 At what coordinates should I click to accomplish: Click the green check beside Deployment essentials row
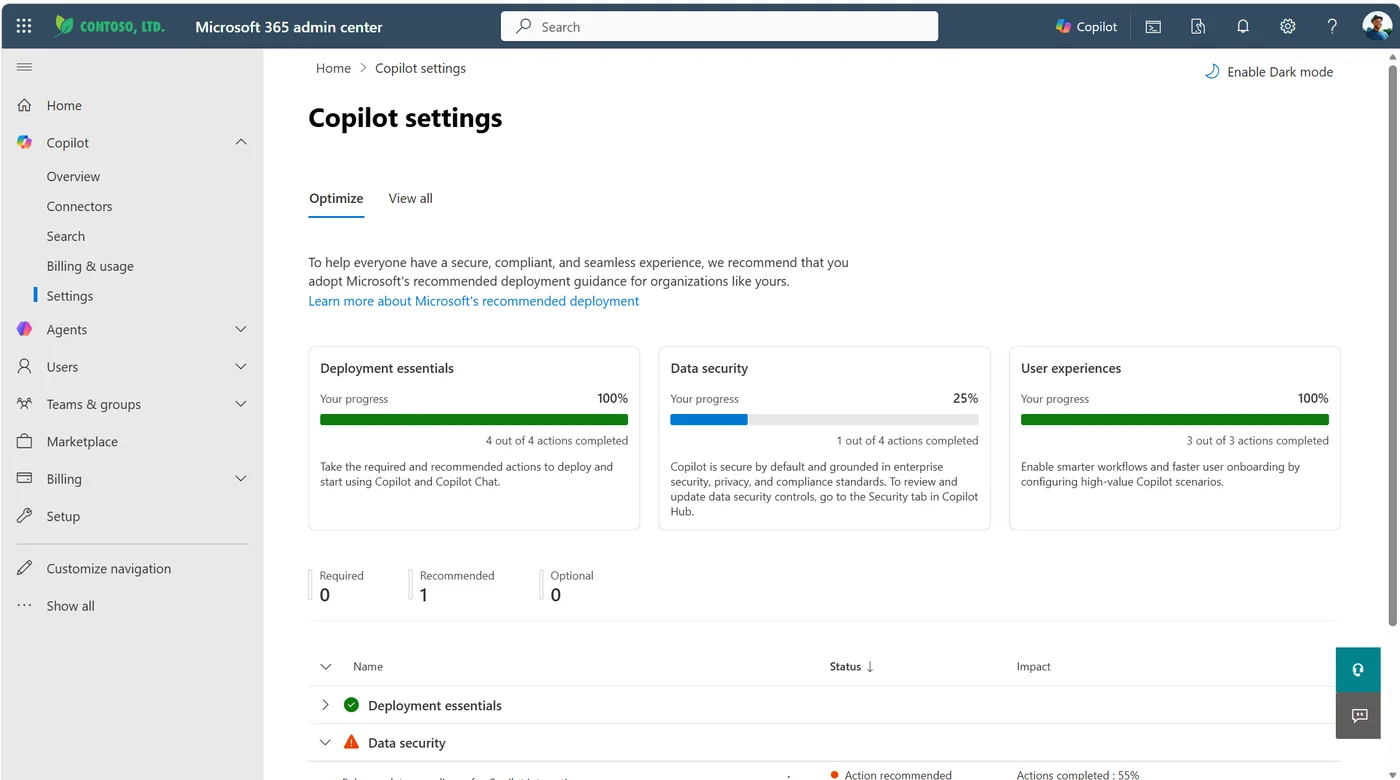pos(351,705)
